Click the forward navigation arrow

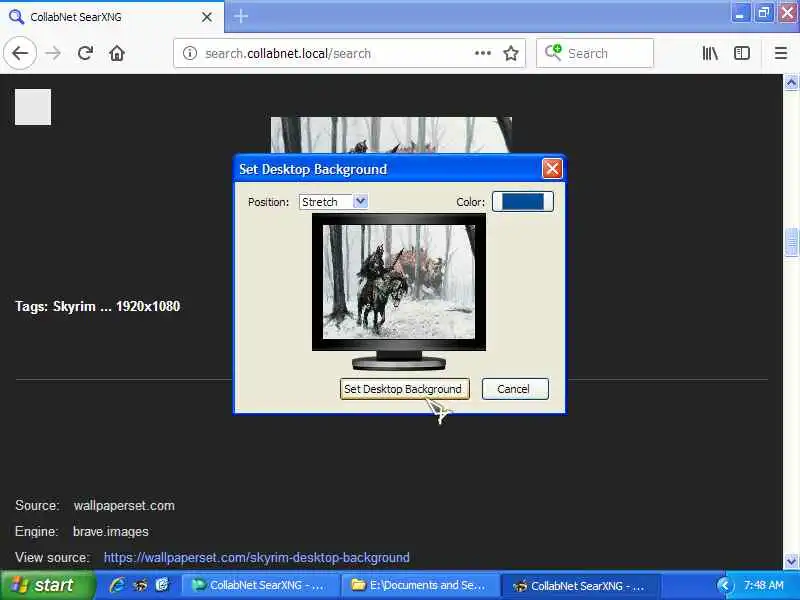[53, 53]
